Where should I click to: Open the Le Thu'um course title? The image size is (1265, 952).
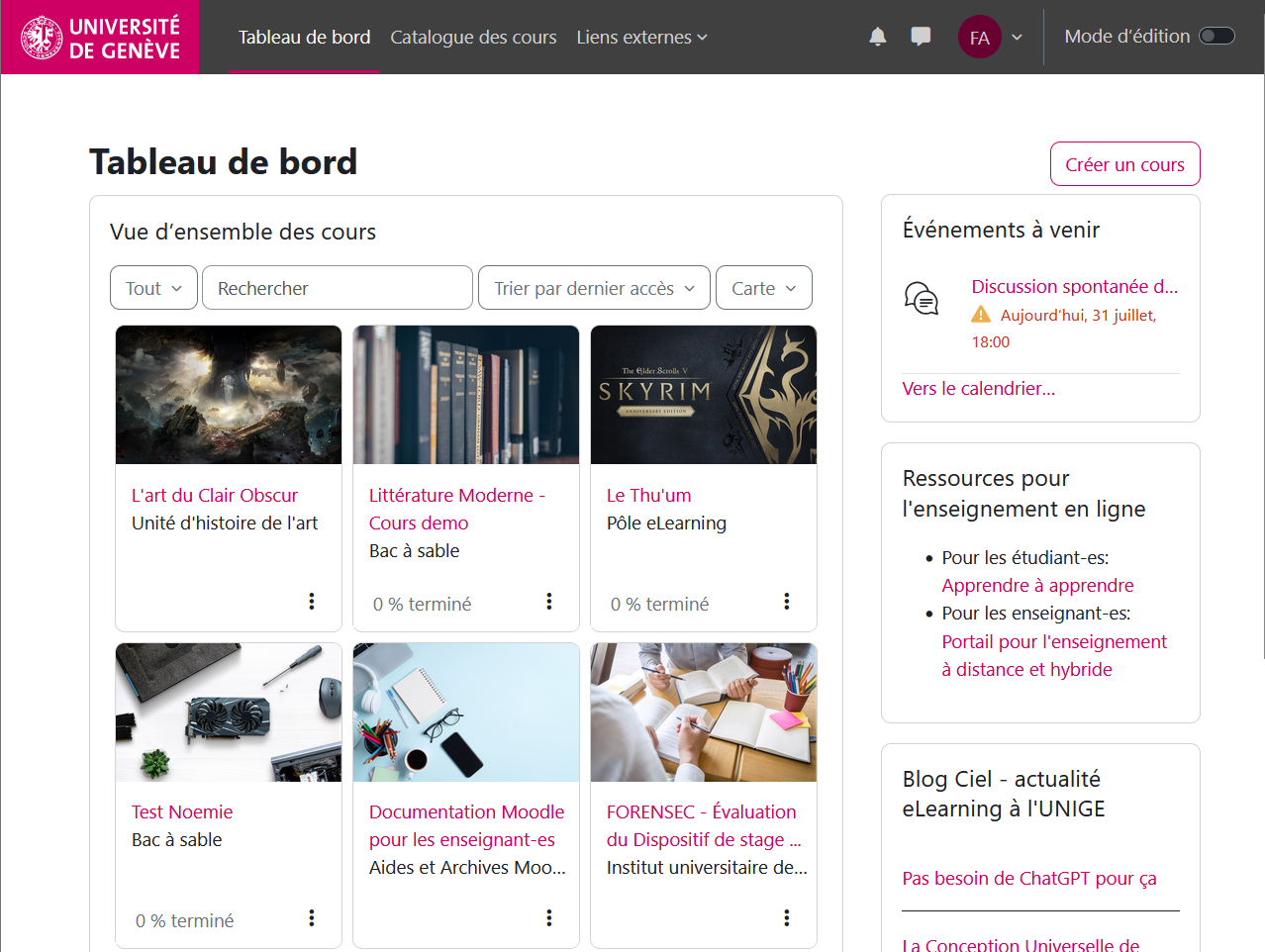(648, 496)
